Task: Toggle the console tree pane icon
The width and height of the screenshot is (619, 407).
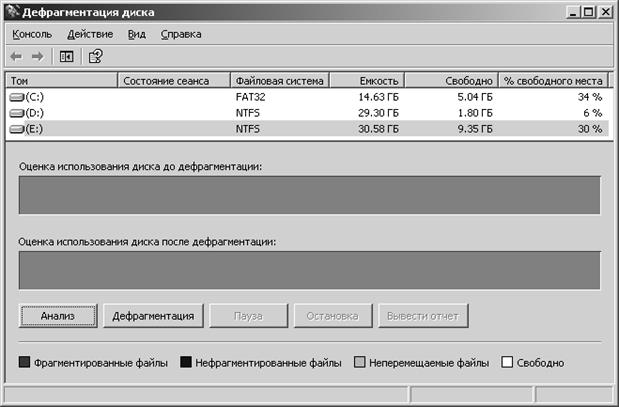Action: tap(66, 57)
